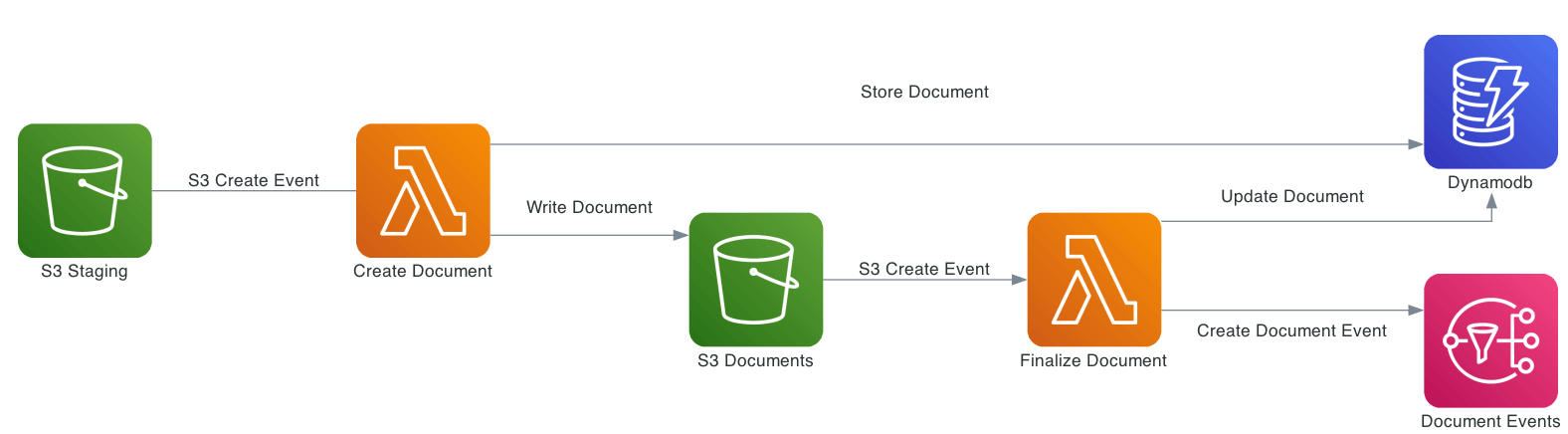Click the S3 Documents bucket icon
The height and width of the screenshot is (434, 1568).
pos(756,280)
